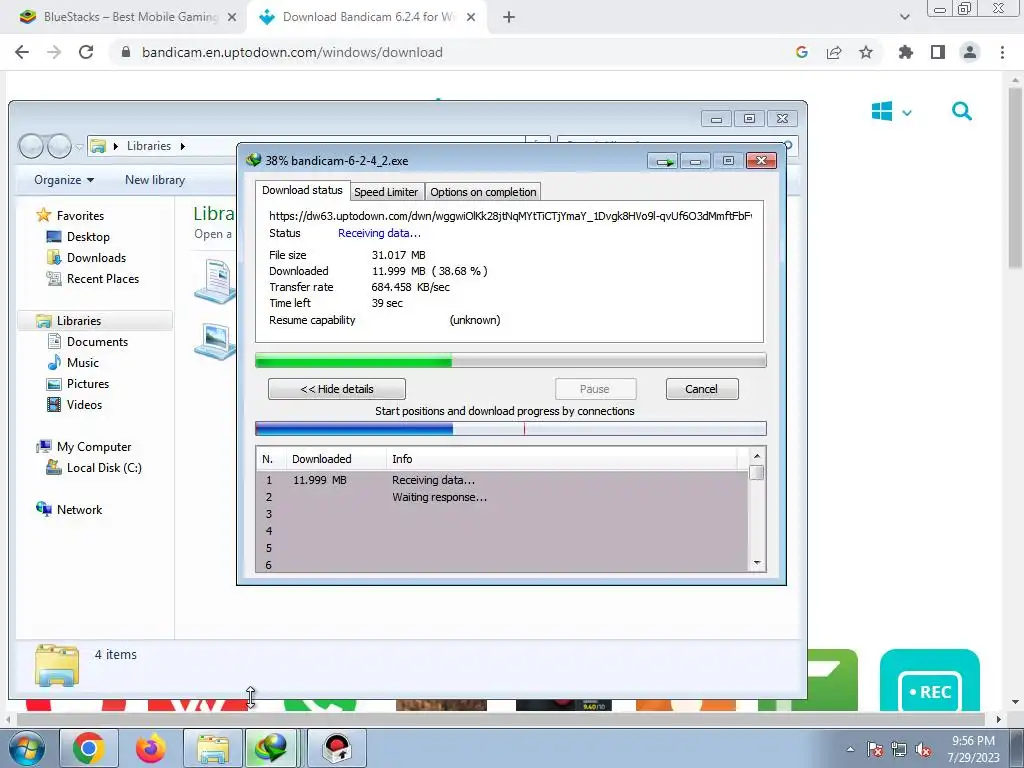Share this page icon in Chrome

pyautogui.click(x=834, y=52)
